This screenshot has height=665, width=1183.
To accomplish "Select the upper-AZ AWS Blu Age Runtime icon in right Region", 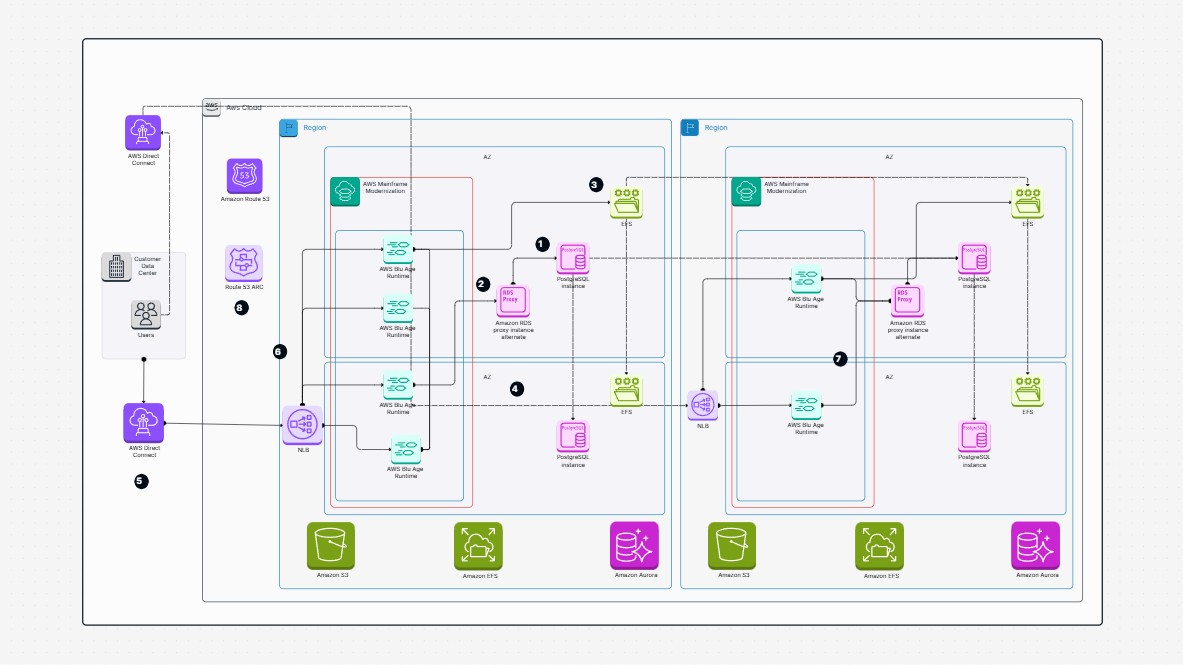I will pyautogui.click(x=806, y=280).
